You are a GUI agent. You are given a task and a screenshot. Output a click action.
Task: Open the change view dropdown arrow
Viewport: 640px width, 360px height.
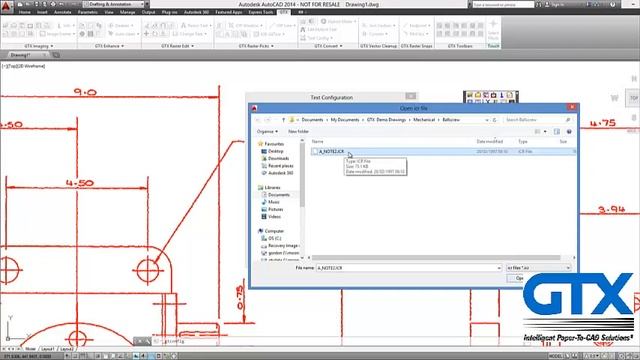[x=545, y=131]
